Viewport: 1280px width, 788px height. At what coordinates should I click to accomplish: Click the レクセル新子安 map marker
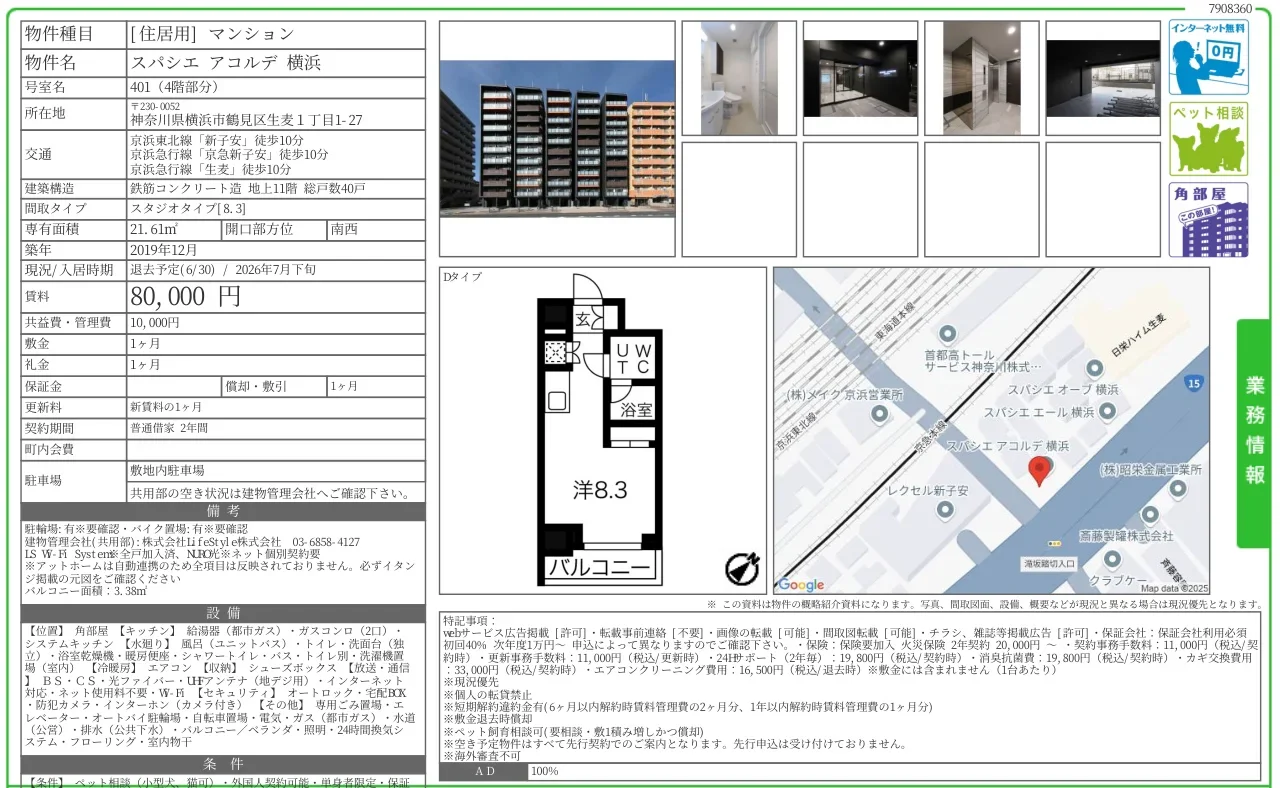[x=945, y=510]
